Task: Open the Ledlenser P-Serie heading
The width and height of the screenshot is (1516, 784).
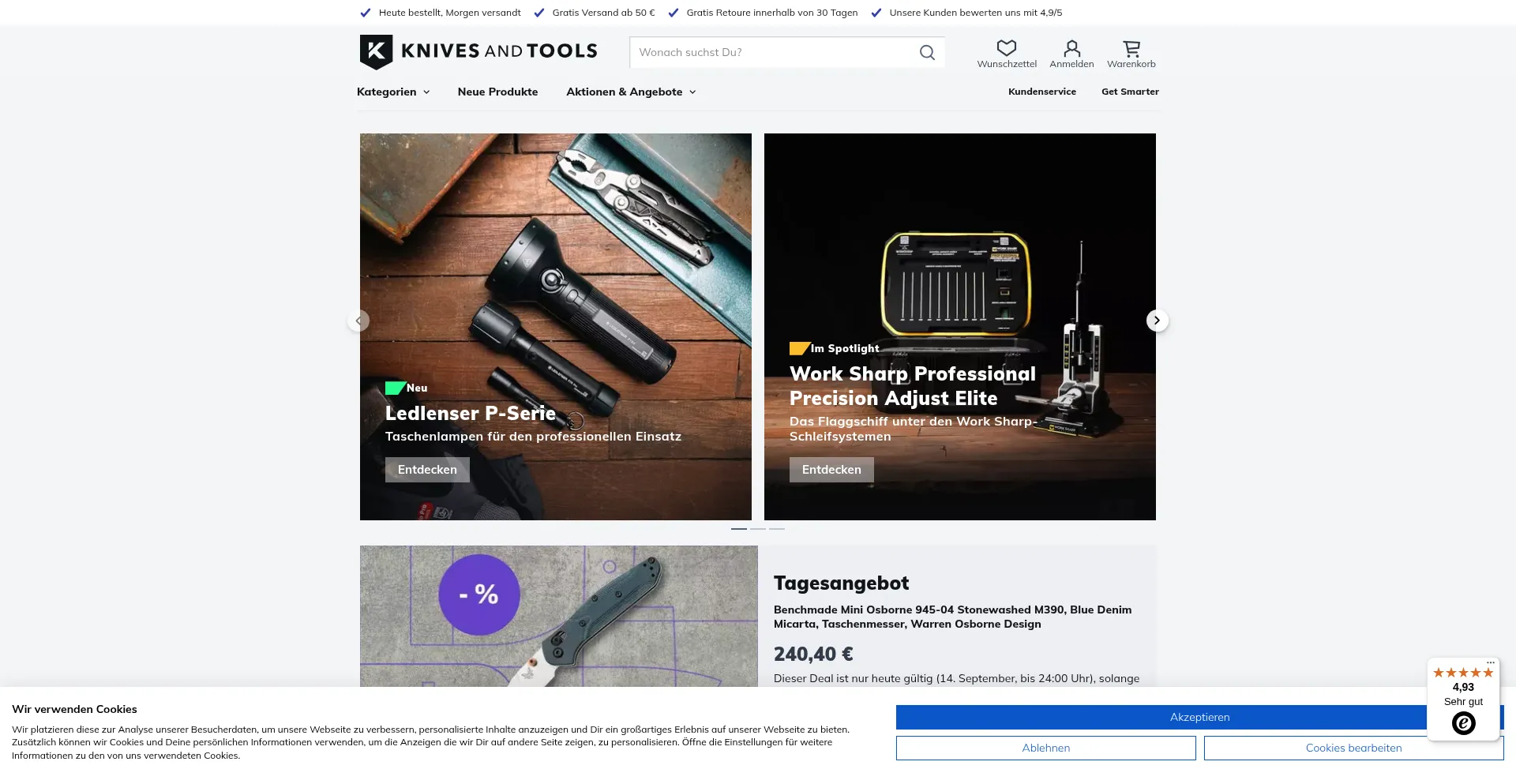Action: point(471,413)
